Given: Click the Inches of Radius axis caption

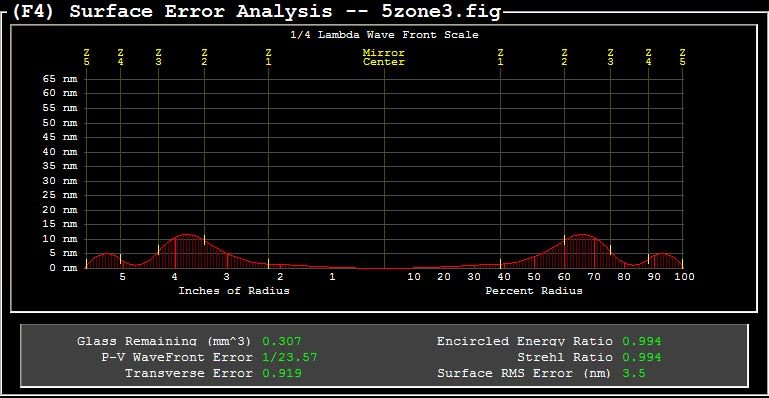Looking at the screenshot, I should tap(234, 291).
